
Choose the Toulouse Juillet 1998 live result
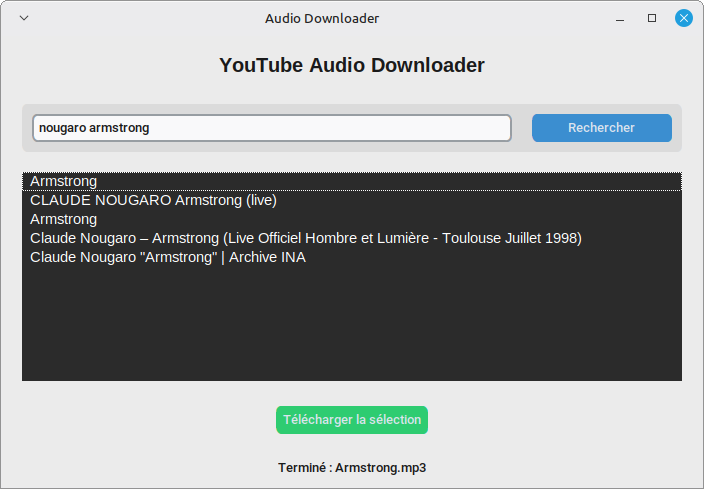pos(305,238)
